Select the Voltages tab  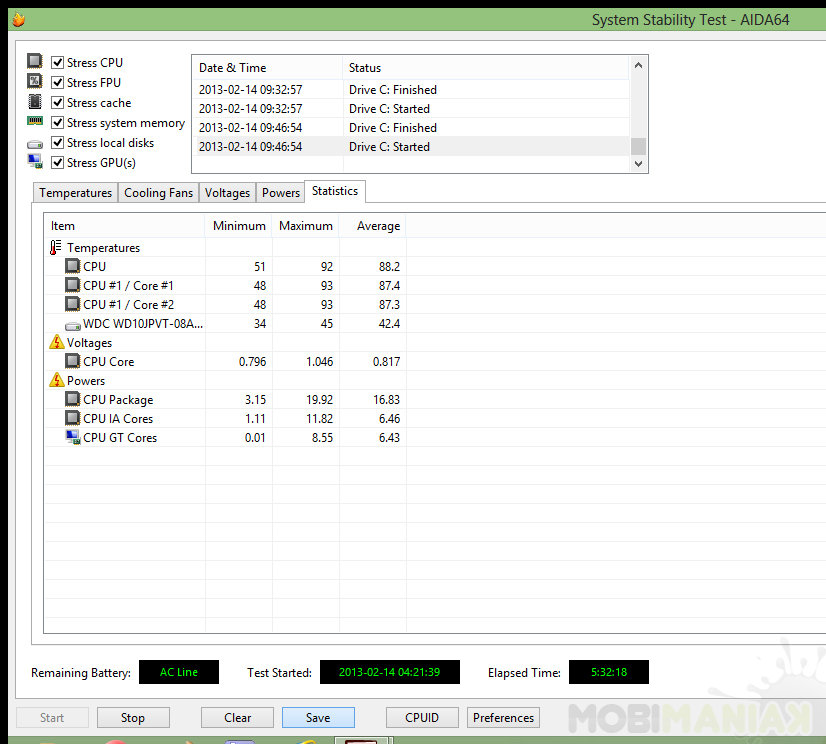tap(227, 193)
